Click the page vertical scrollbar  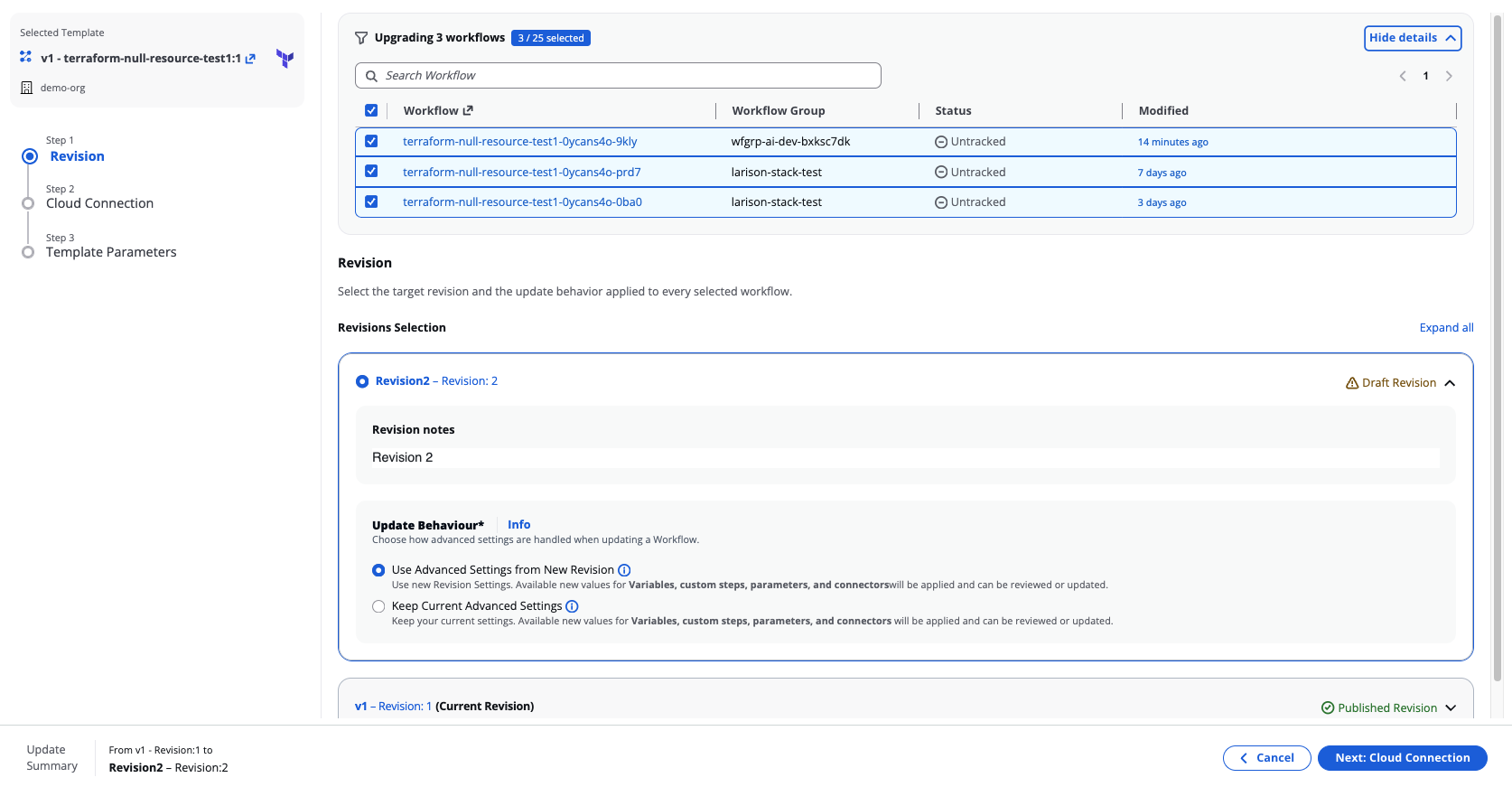(x=1498, y=348)
